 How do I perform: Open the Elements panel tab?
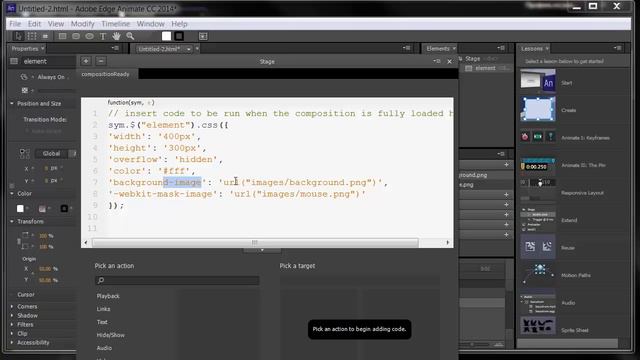(x=438, y=49)
